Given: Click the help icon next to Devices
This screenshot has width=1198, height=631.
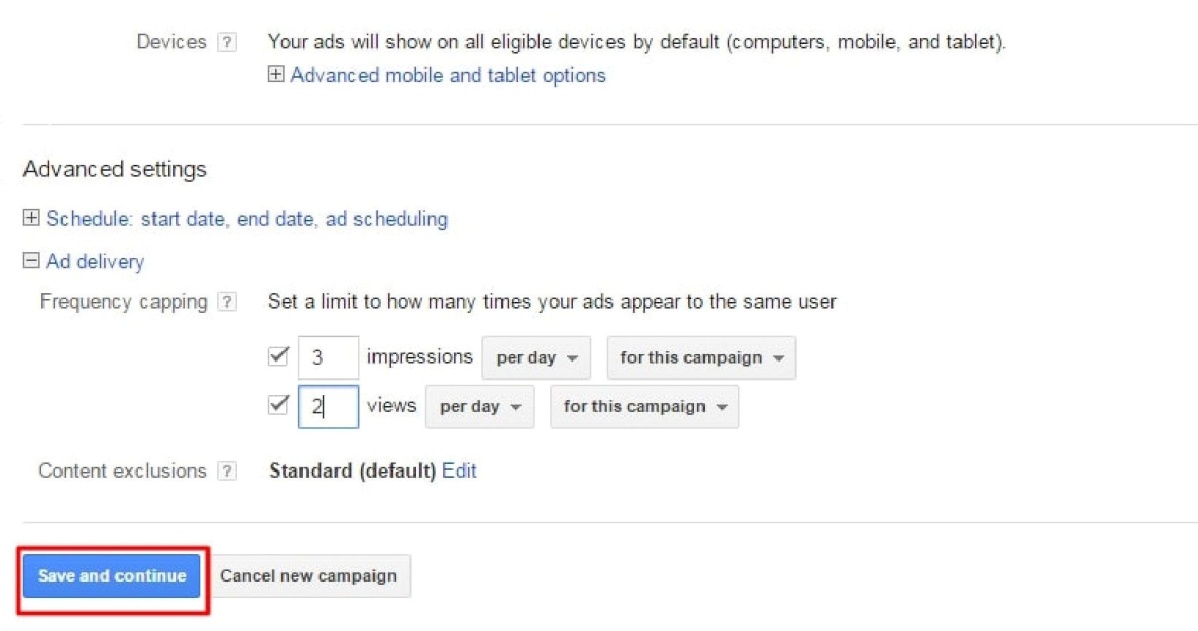Looking at the screenshot, I should tap(228, 43).
